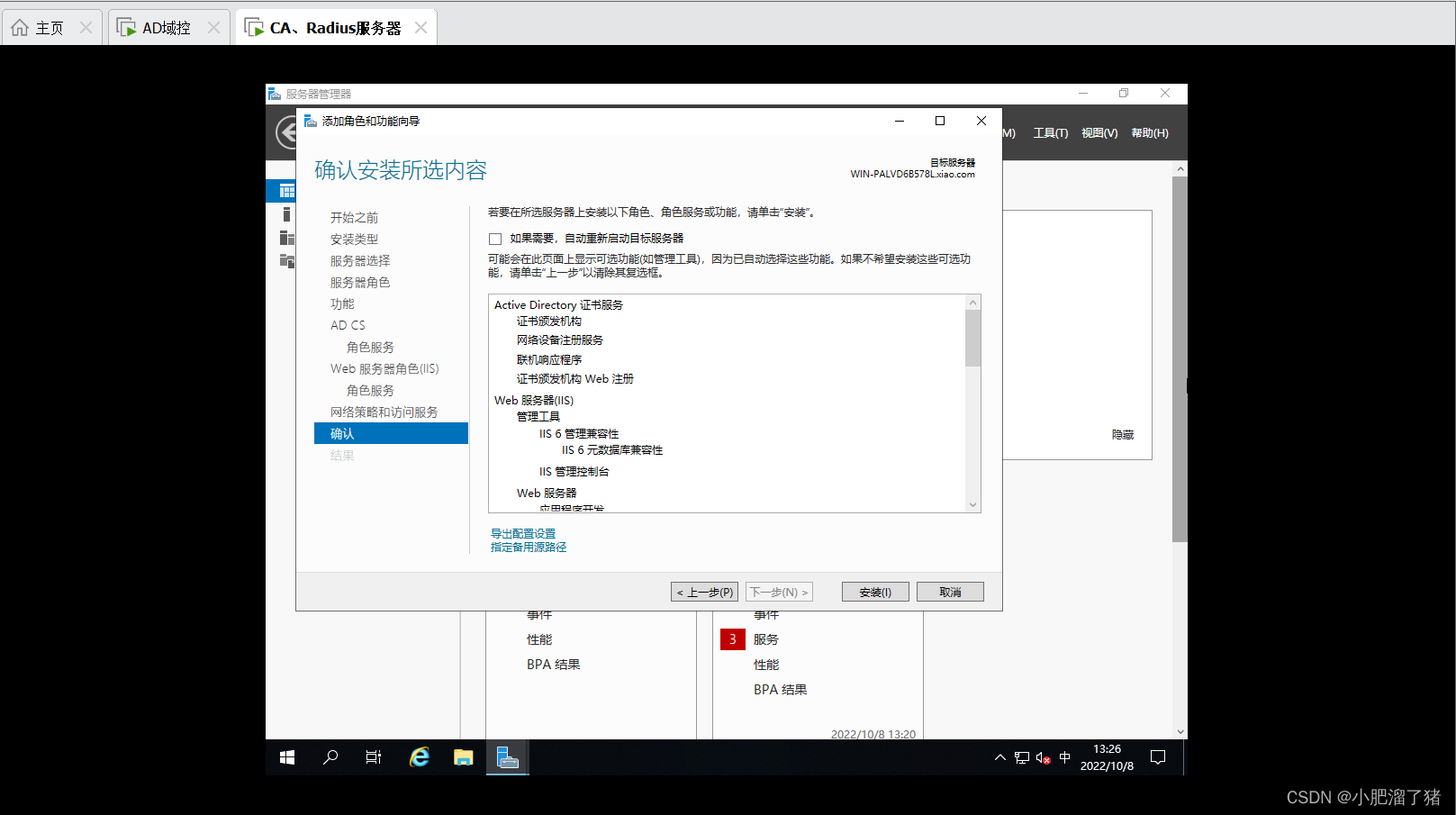Go to 安装类型 wizard step
The image size is (1456, 815).
click(354, 240)
